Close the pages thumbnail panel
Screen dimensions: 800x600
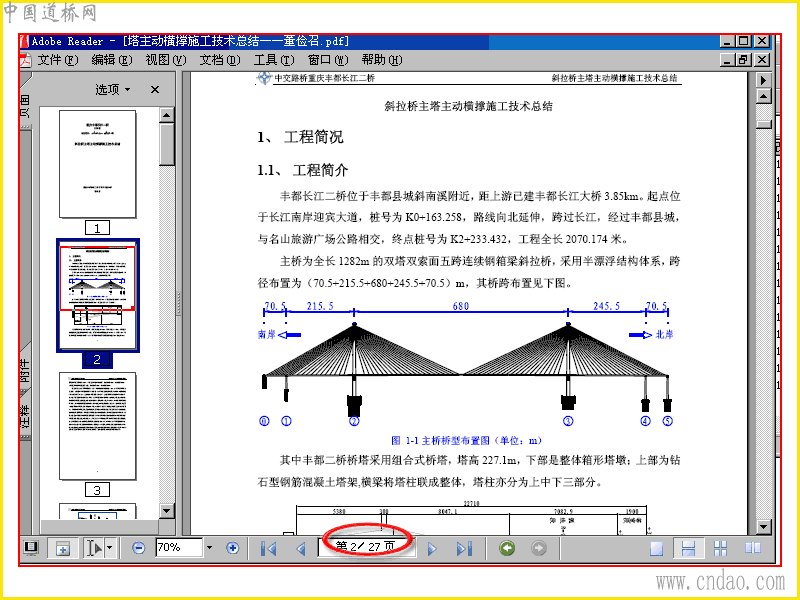click(155, 90)
